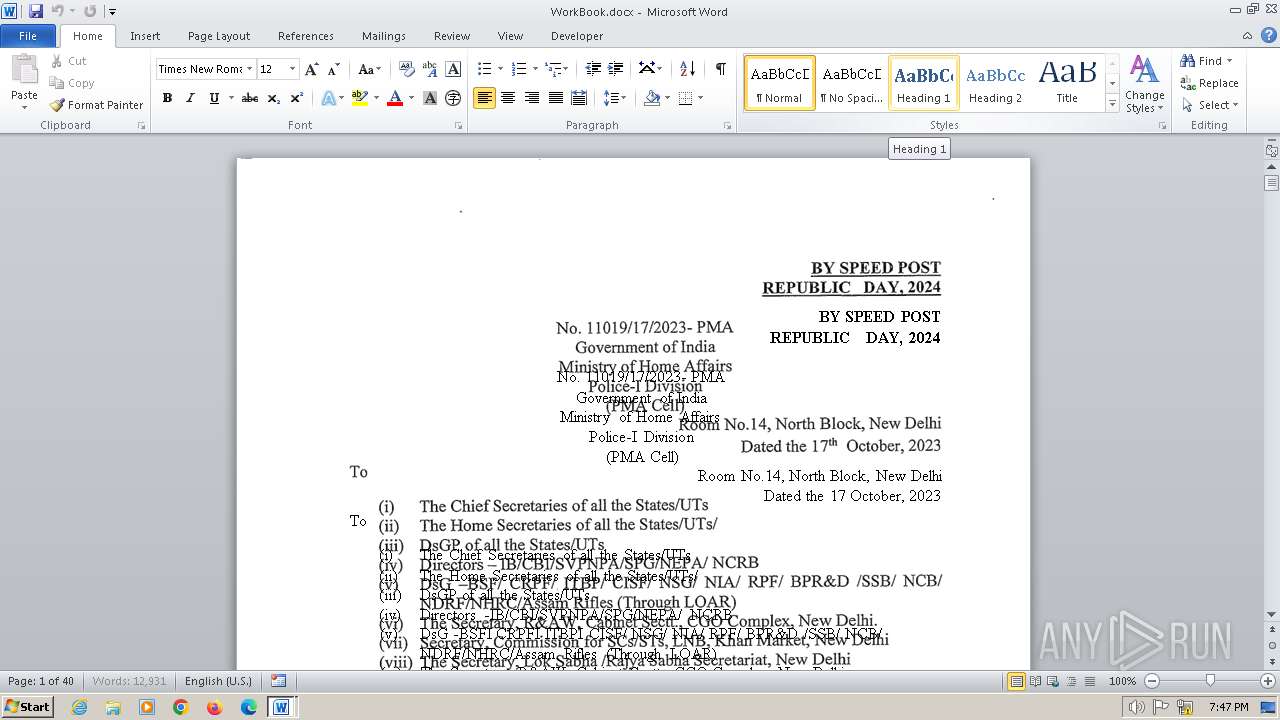Click the proofing status icon in status bar
The image size is (1280, 720).
(x=279, y=681)
